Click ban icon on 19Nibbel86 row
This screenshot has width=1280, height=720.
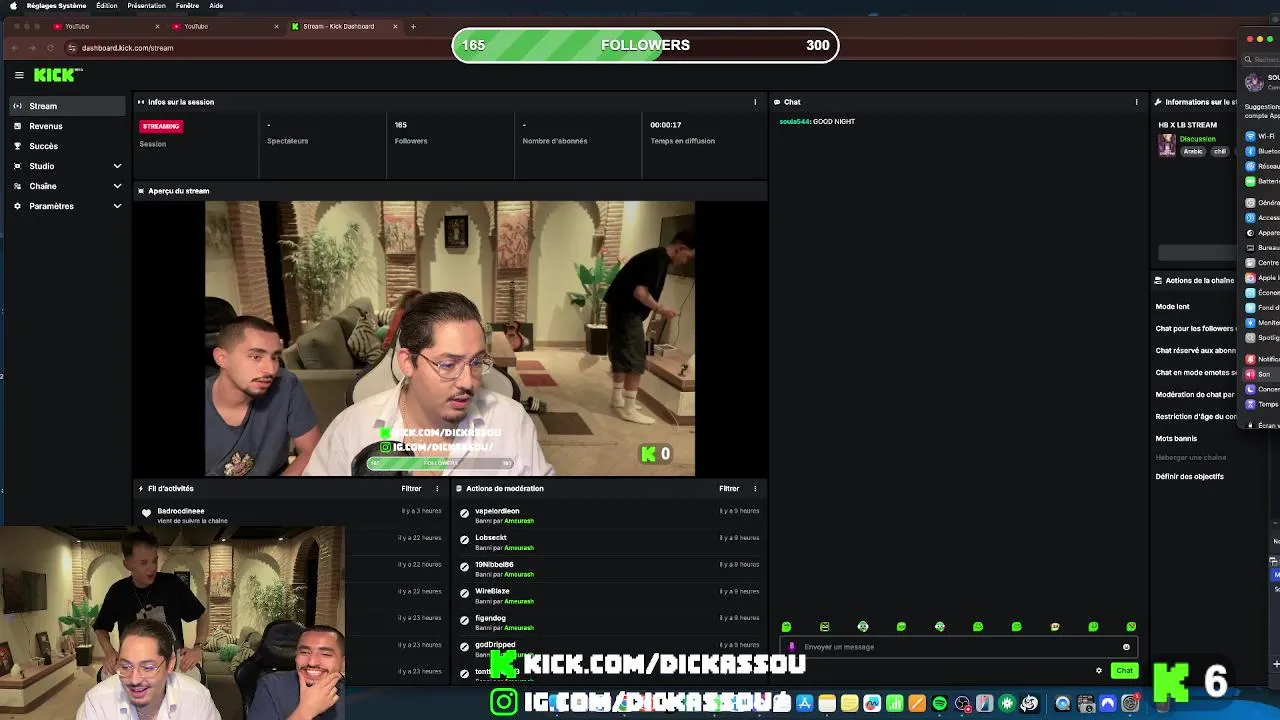click(464, 568)
